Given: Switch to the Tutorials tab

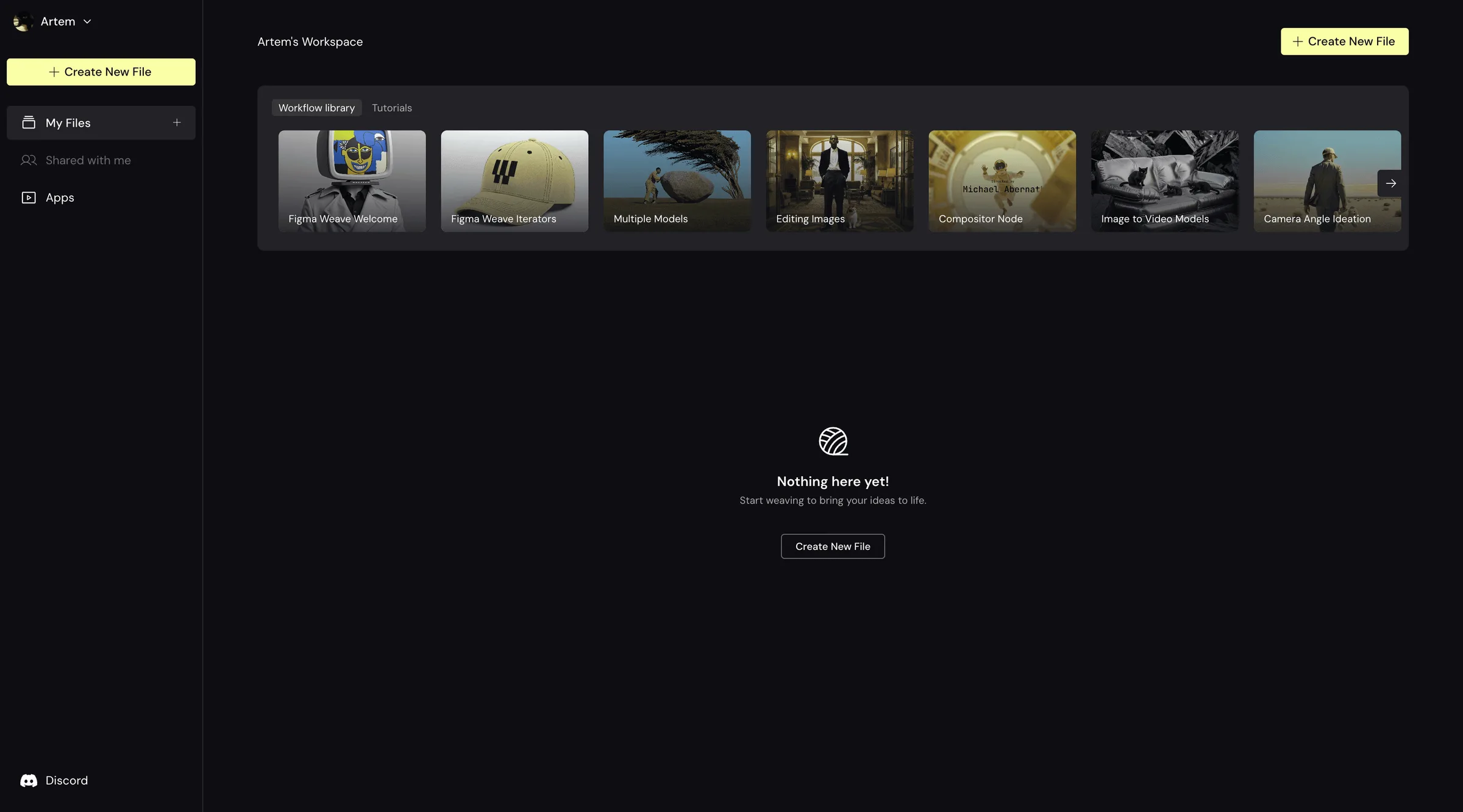Looking at the screenshot, I should coord(392,108).
